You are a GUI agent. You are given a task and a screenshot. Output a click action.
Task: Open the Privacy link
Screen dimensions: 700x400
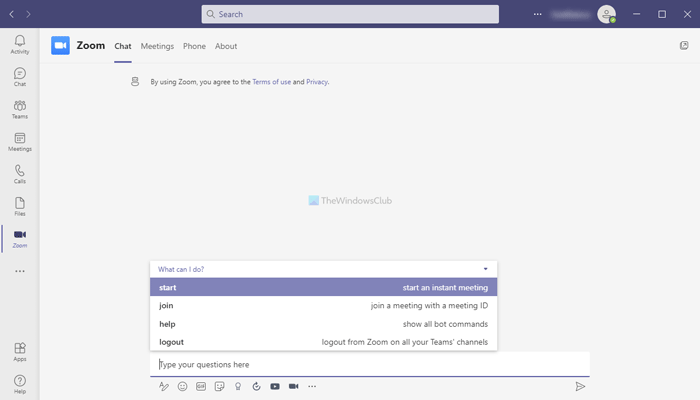[317, 82]
